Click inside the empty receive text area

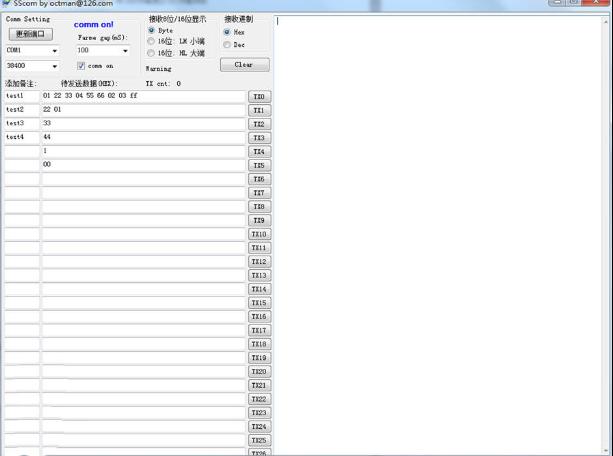442,230
